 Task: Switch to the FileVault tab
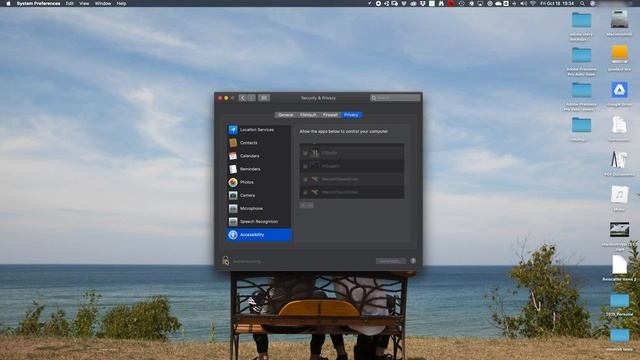tap(308, 115)
